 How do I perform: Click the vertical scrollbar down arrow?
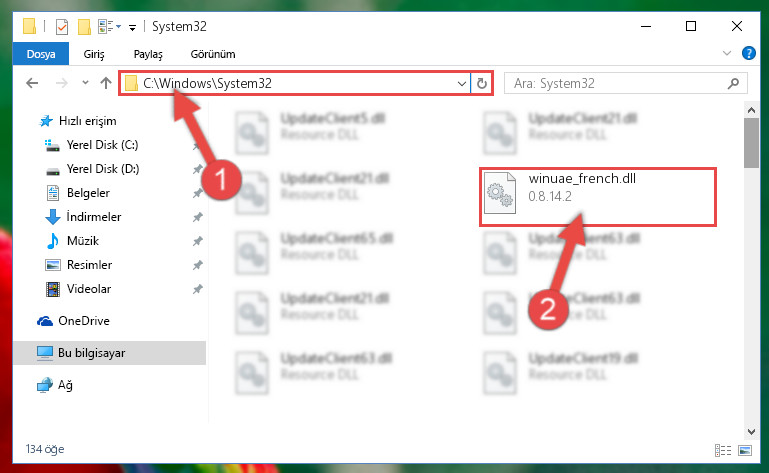pyautogui.click(x=751, y=432)
